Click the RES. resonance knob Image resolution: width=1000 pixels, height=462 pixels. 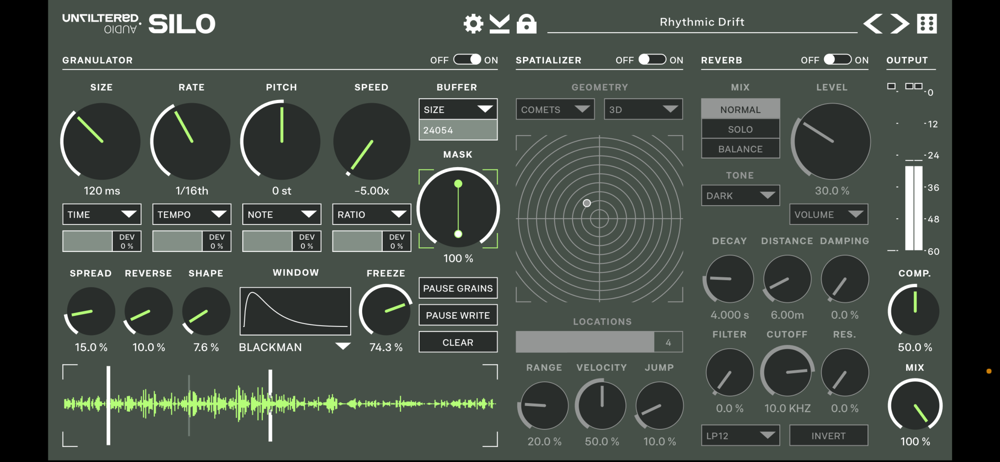tap(844, 373)
